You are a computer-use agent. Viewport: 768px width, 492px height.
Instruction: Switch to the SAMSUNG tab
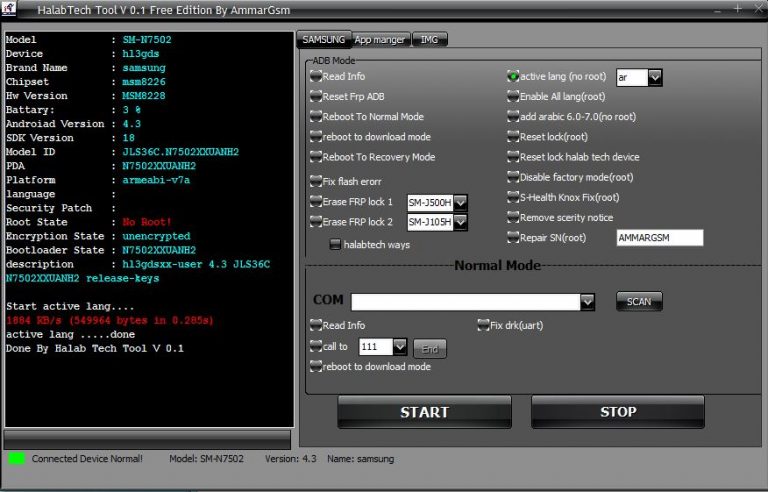coord(323,40)
